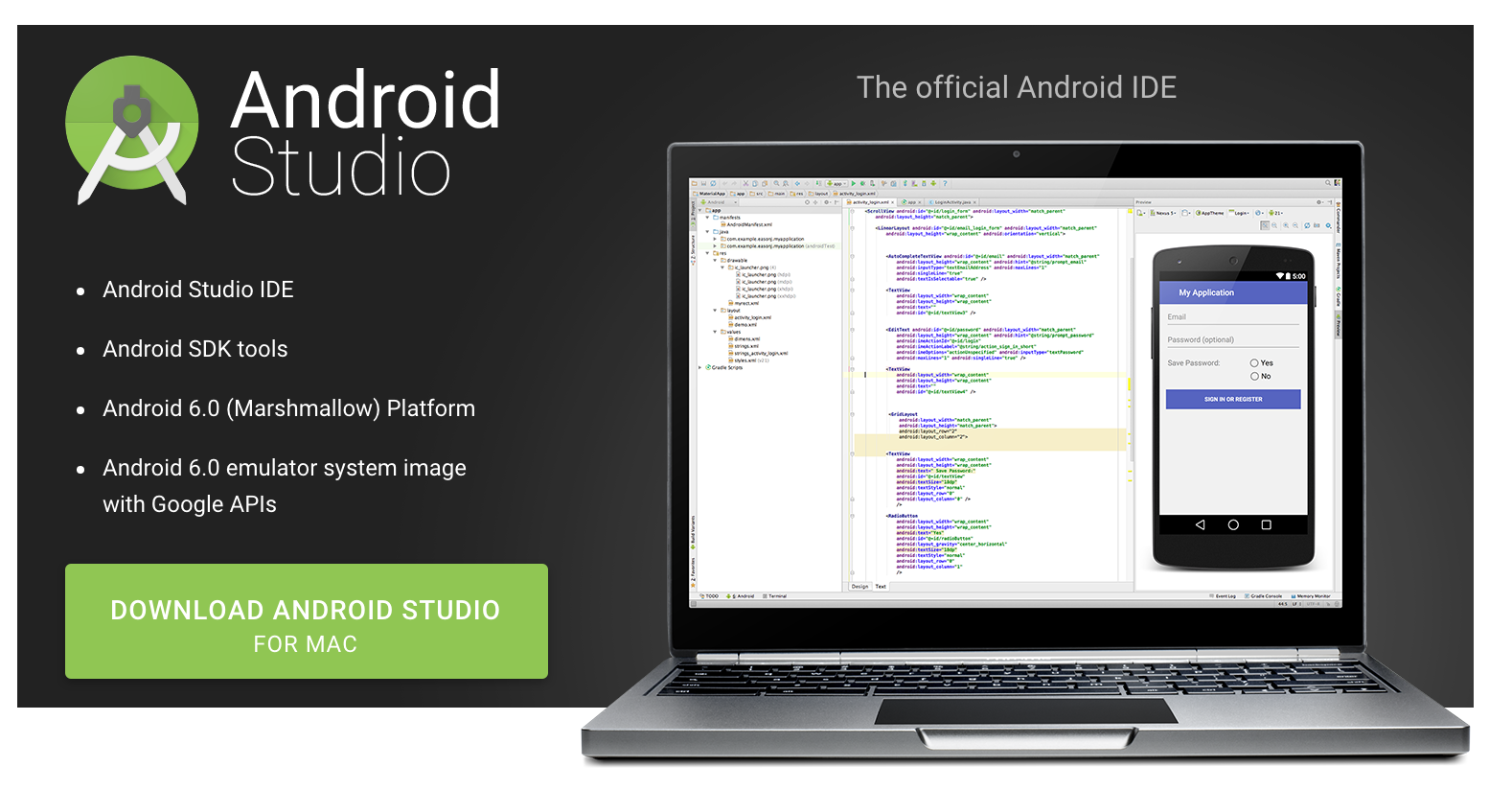Open the Memory Monitor tab
Screen dimensions: 1512x790
point(1312,596)
